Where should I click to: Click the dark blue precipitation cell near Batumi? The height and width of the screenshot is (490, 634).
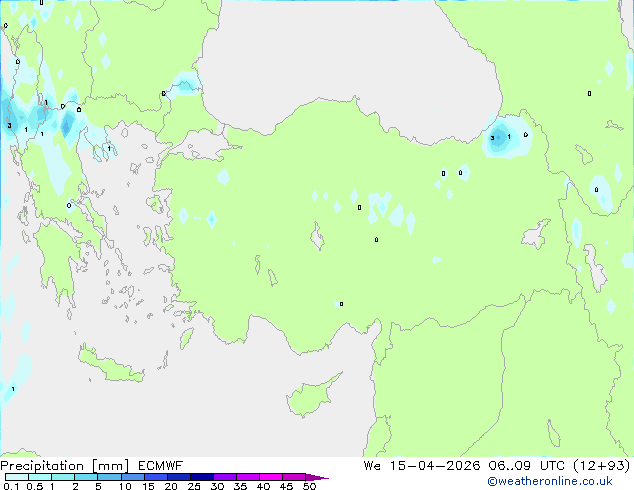tap(498, 137)
